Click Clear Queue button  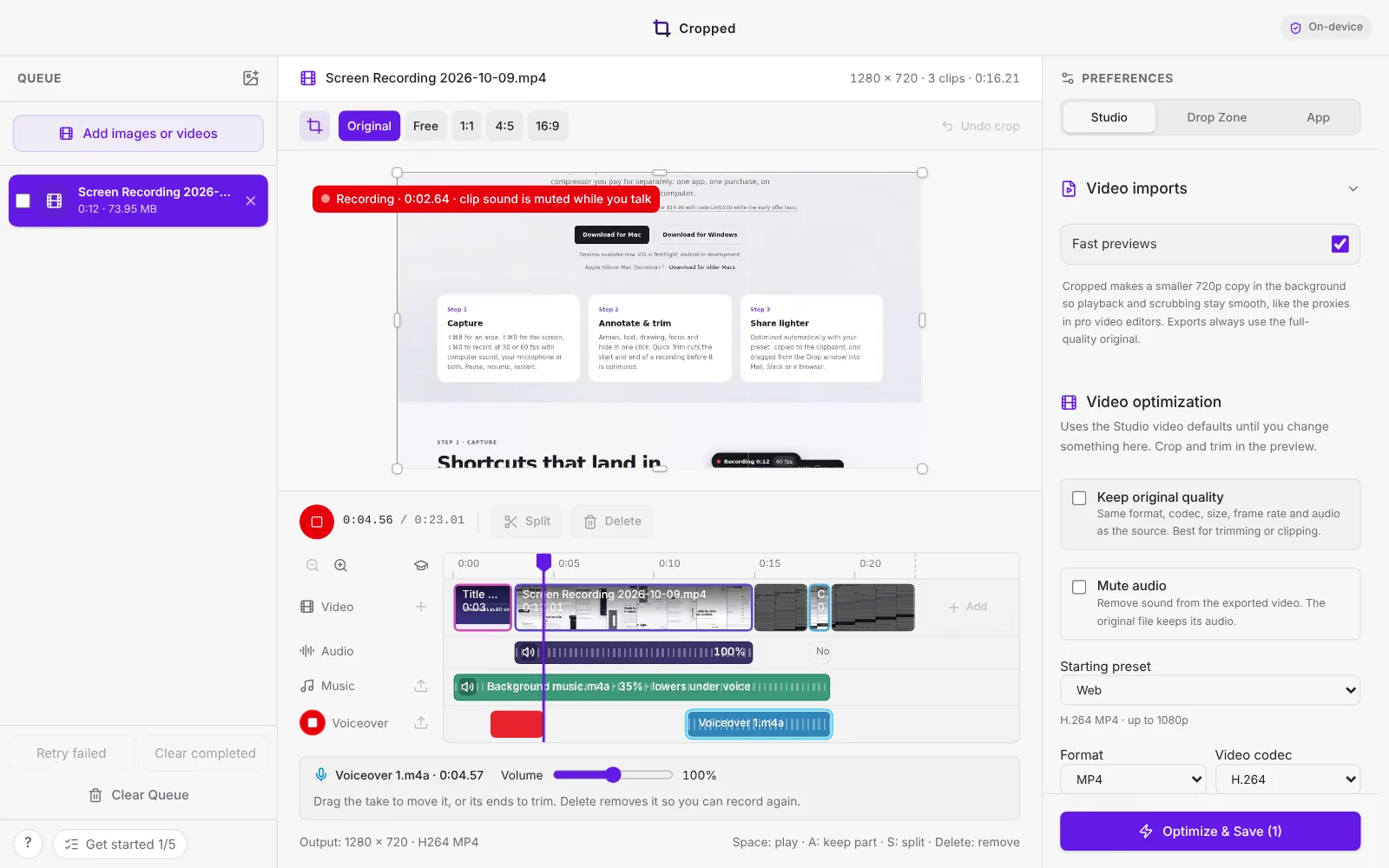pyautogui.click(x=139, y=795)
